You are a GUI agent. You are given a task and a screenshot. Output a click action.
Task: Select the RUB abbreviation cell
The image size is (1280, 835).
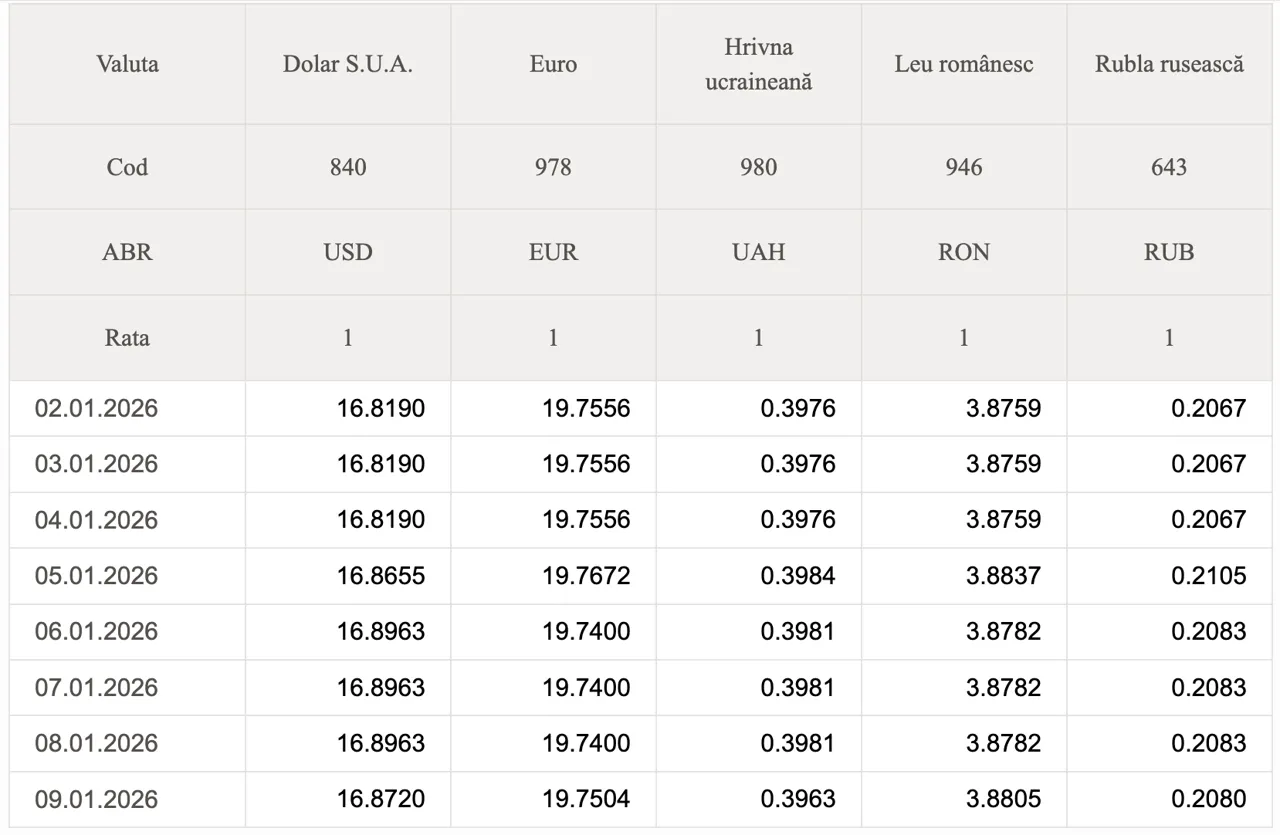point(1169,252)
